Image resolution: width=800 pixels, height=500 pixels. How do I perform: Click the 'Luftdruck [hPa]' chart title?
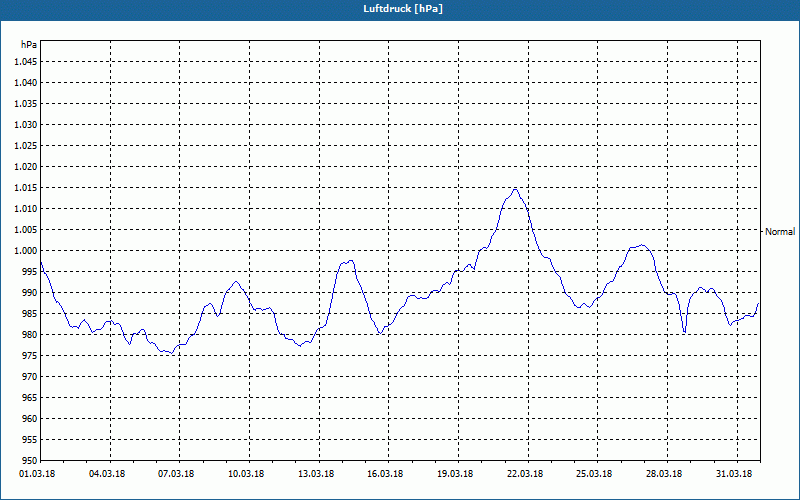pyautogui.click(x=403, y=9)
